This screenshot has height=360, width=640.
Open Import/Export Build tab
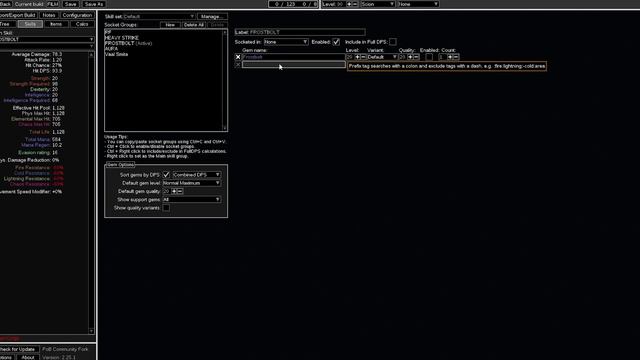18,15
